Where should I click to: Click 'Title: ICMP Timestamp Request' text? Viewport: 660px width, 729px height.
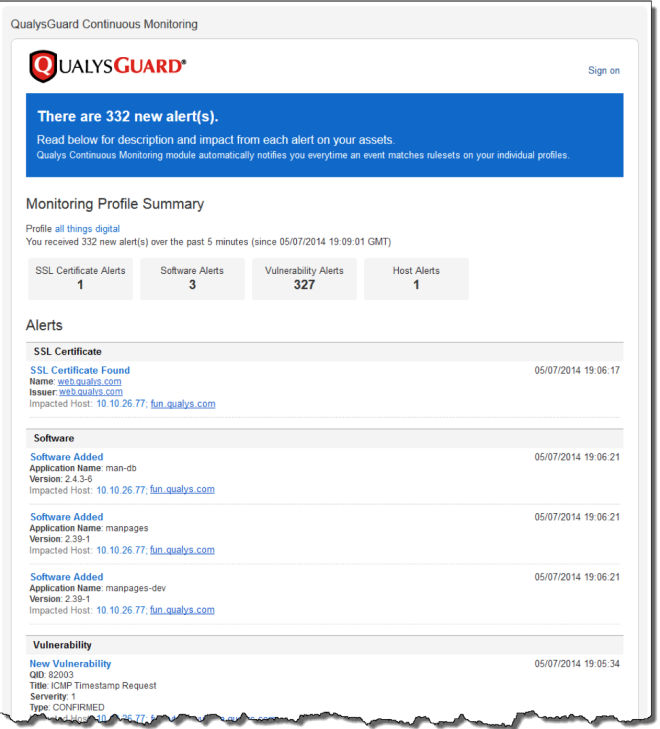point(93,686)
